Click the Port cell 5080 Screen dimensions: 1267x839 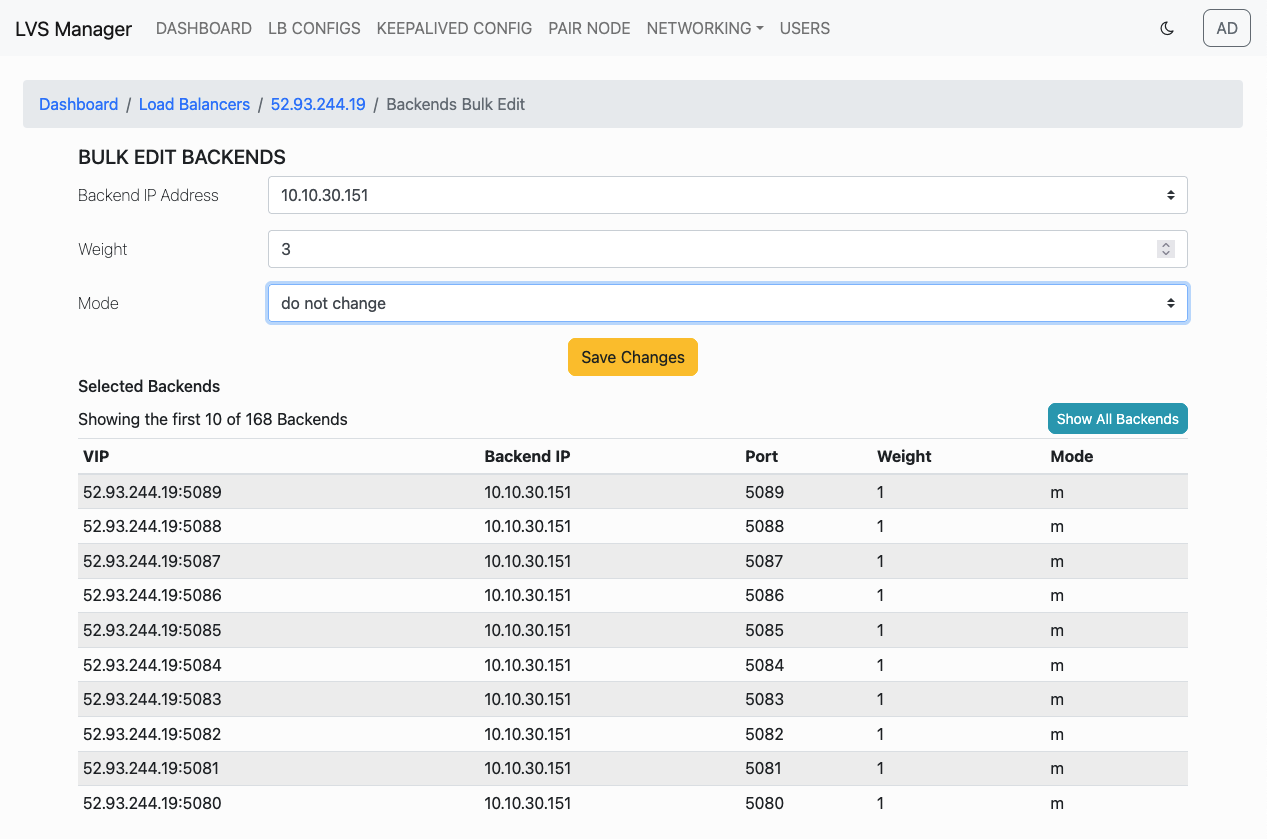pyautogui.click(x=764, y=803)
